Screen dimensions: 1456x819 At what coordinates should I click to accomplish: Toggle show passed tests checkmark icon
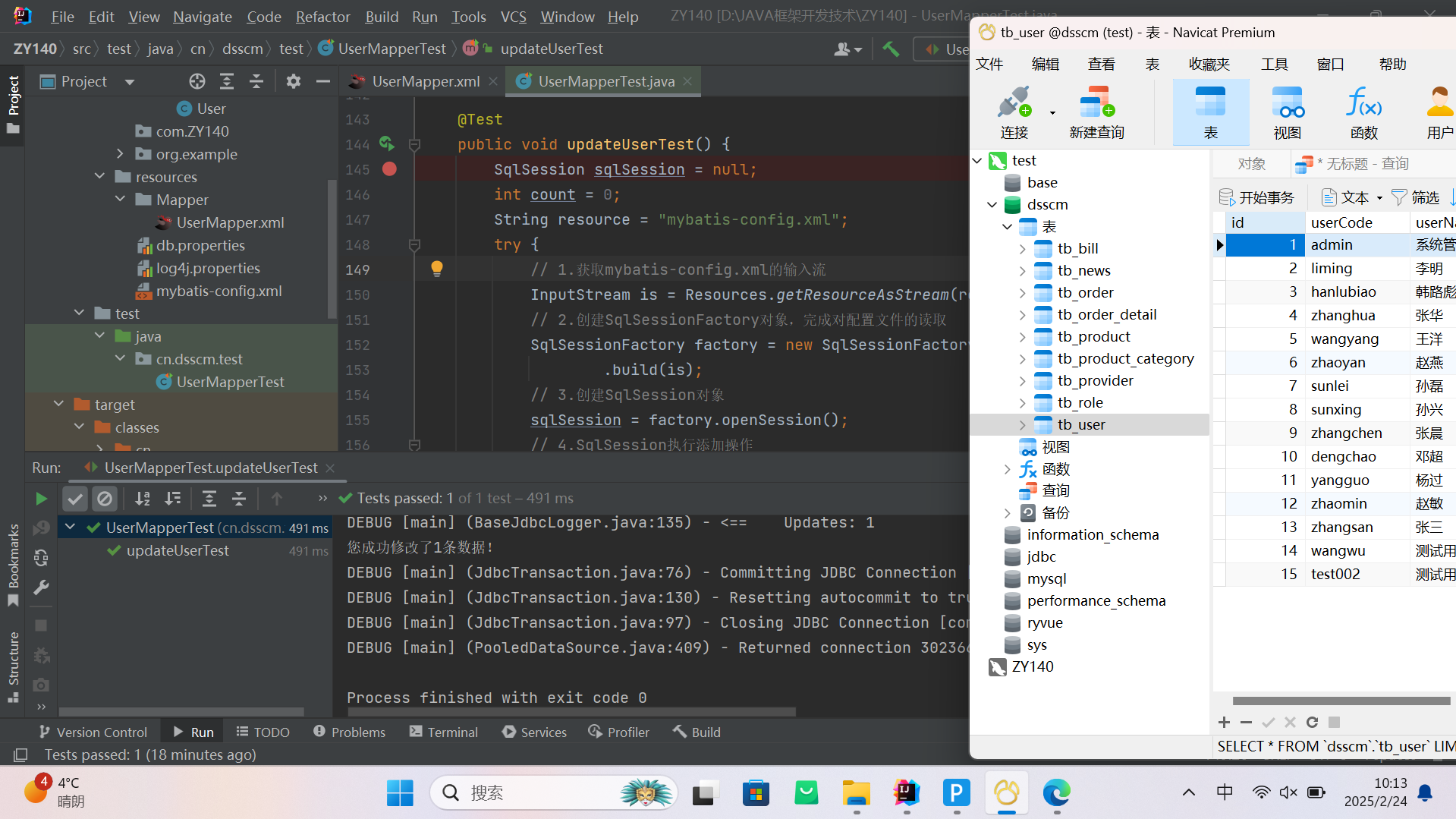point(75,499)
